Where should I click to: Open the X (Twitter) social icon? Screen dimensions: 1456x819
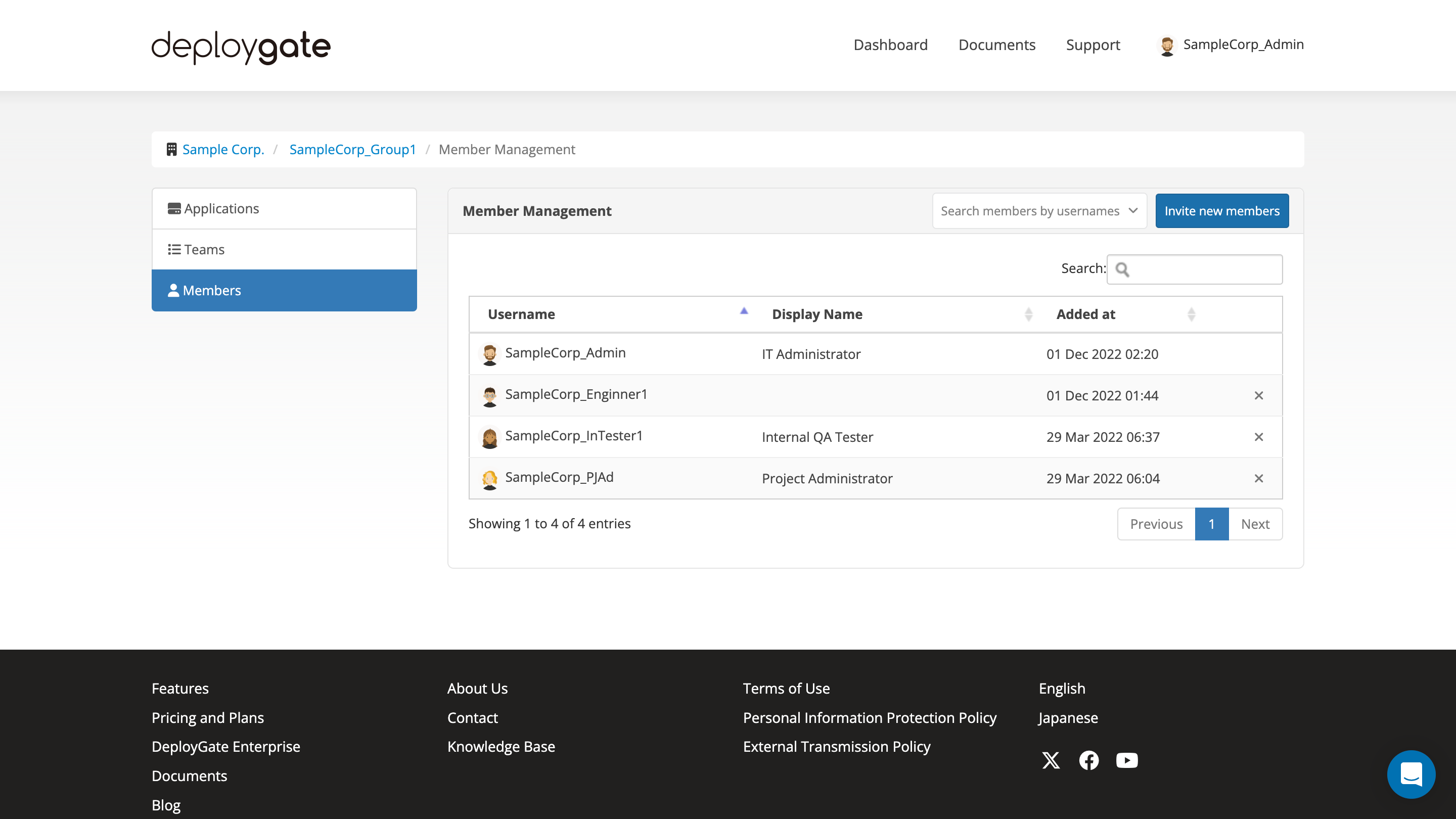point(1051,760)
